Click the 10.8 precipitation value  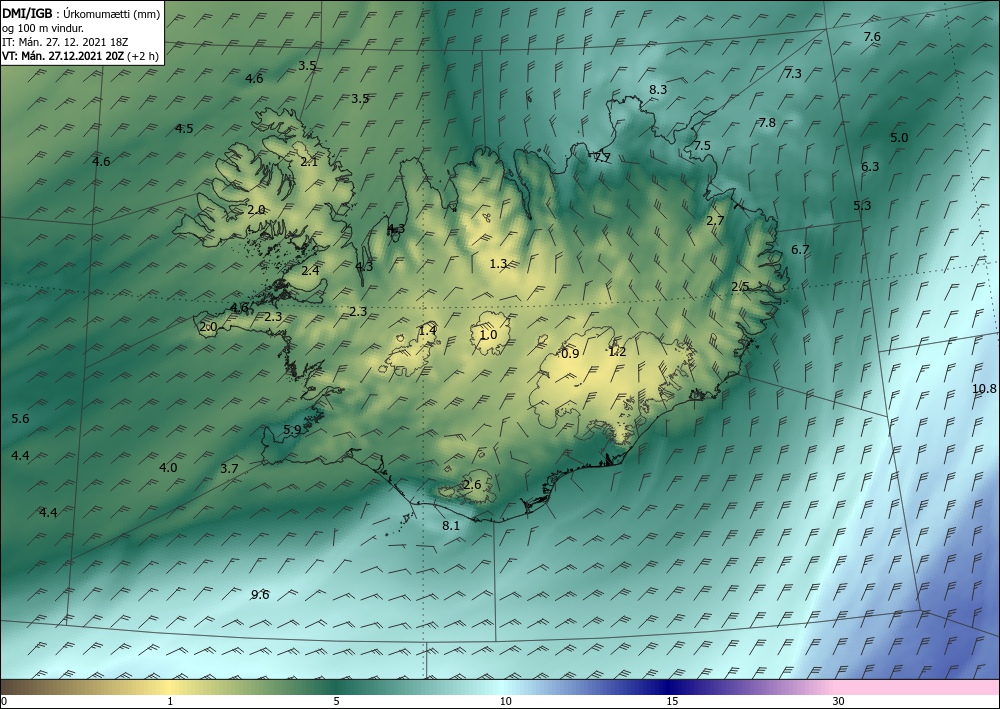pos(984,389)
